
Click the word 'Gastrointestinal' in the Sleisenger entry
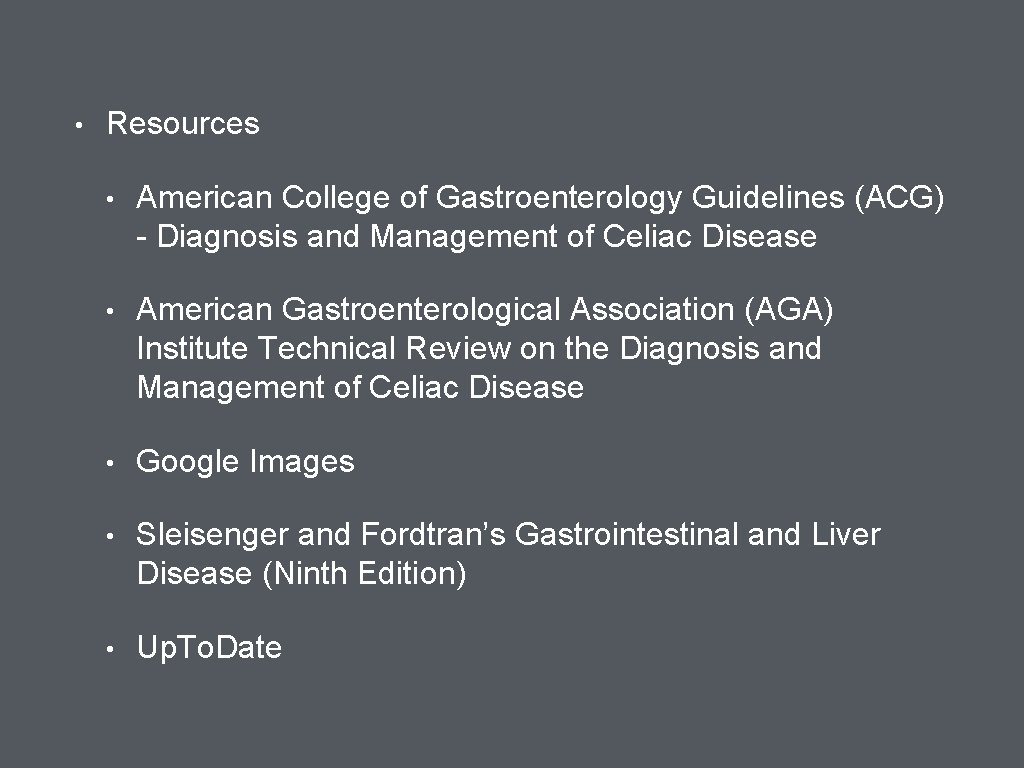point(626,535)
